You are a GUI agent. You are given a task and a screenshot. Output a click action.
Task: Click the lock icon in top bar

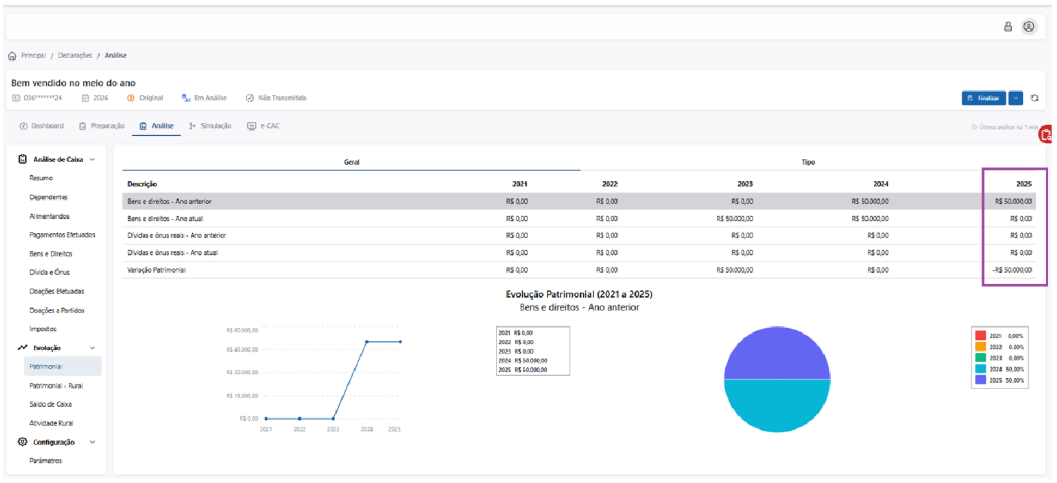(1008, 27)
